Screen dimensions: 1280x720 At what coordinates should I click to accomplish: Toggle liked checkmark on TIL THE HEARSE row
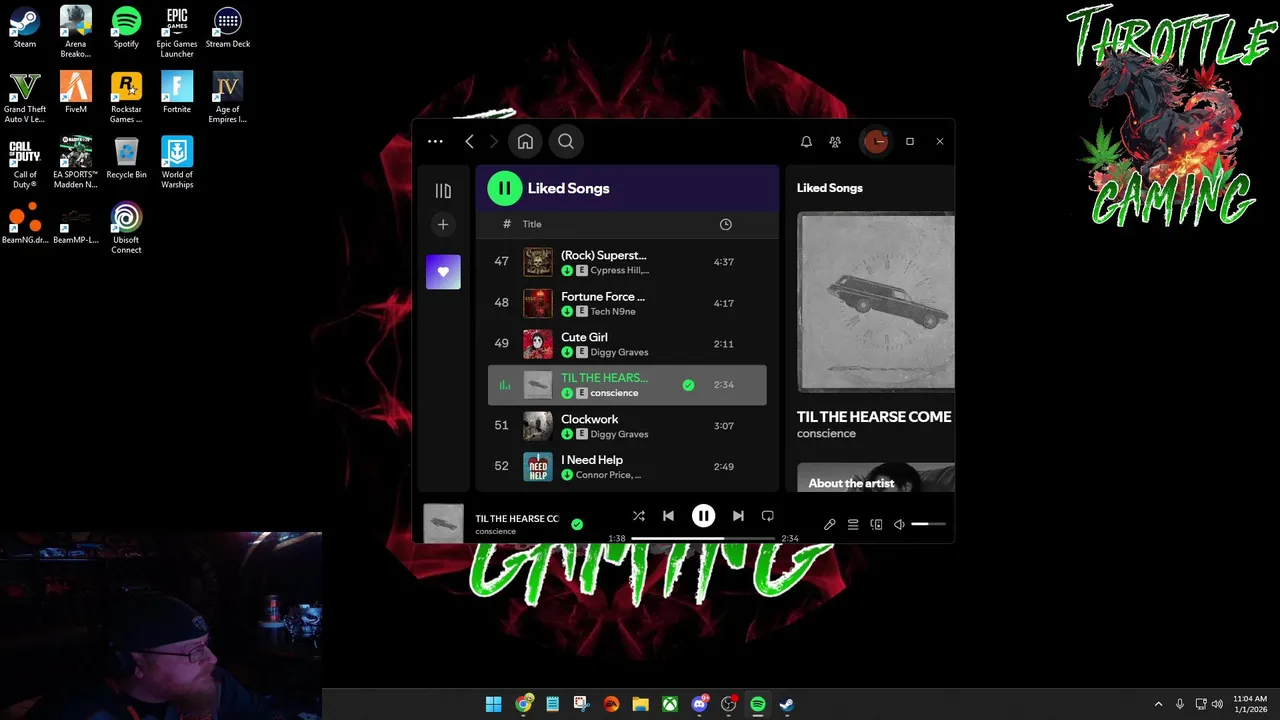pyautogui.click(x=688, y=385)
